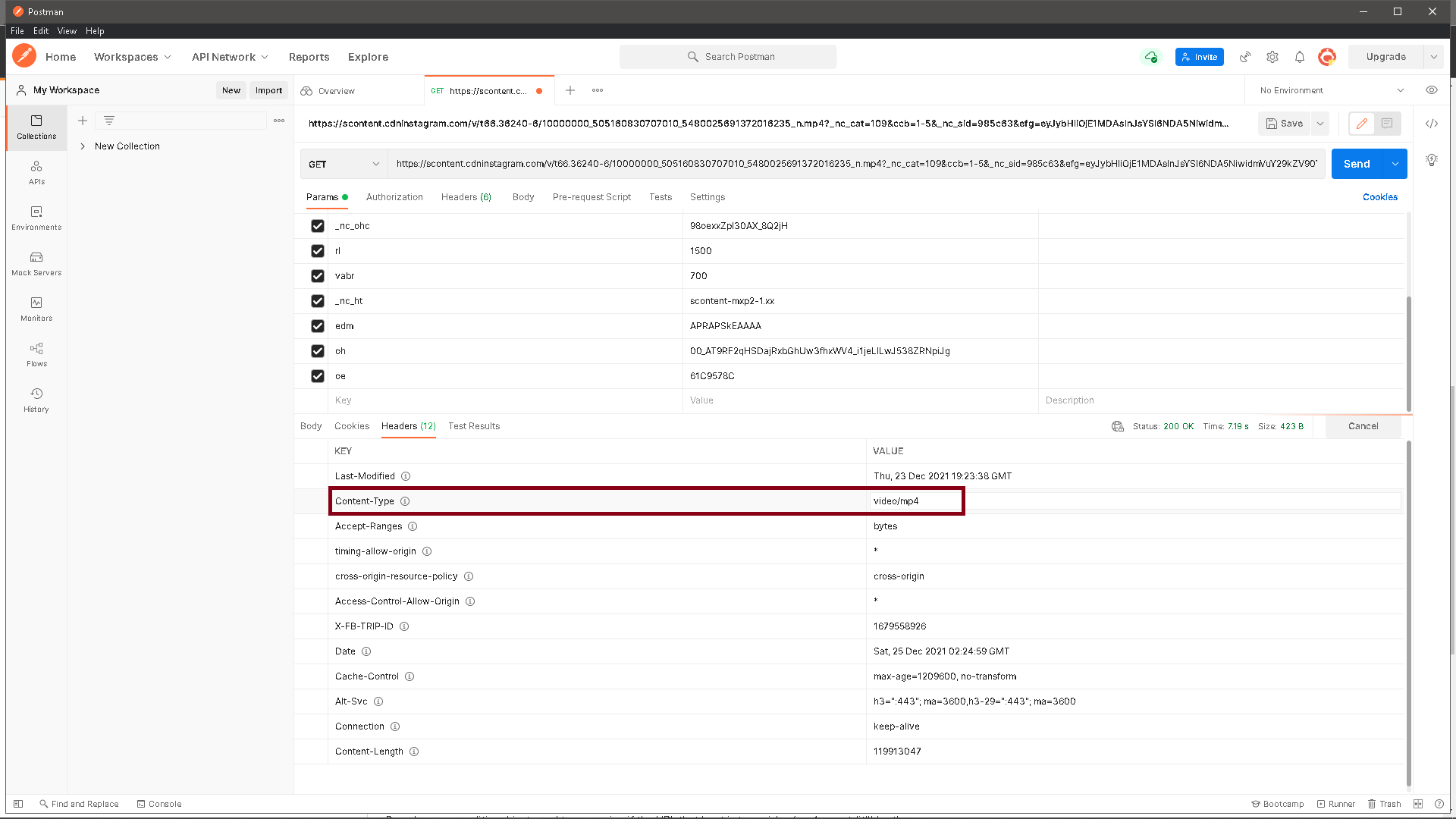
Task: Switch to the Authorization tab
Action: (x=394, y=197)
